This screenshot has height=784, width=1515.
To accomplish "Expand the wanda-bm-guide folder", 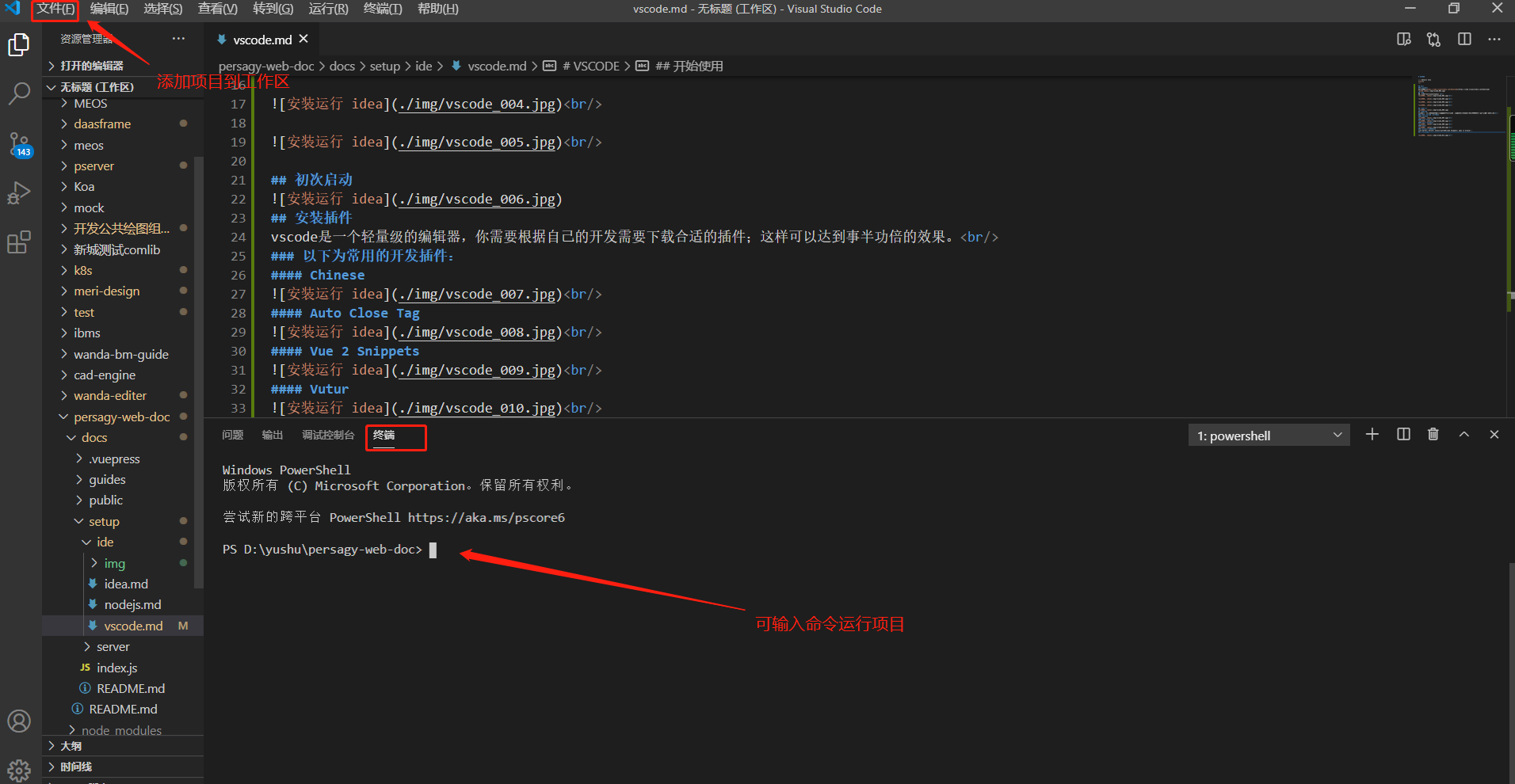I will (120, 354).
